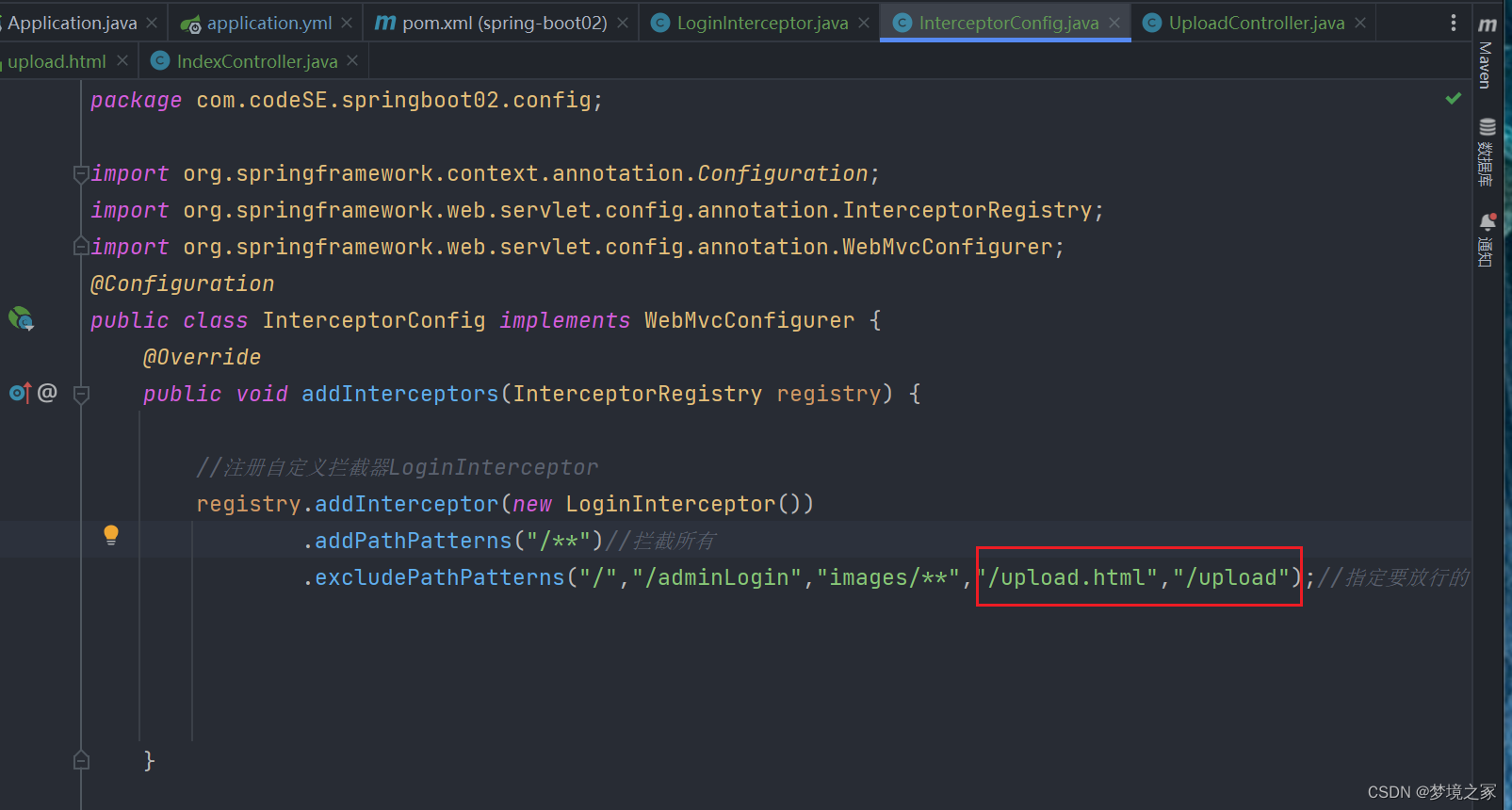Click the InterceptorRegistry parameter type
1512x810 pixels.
coord(637,394)
